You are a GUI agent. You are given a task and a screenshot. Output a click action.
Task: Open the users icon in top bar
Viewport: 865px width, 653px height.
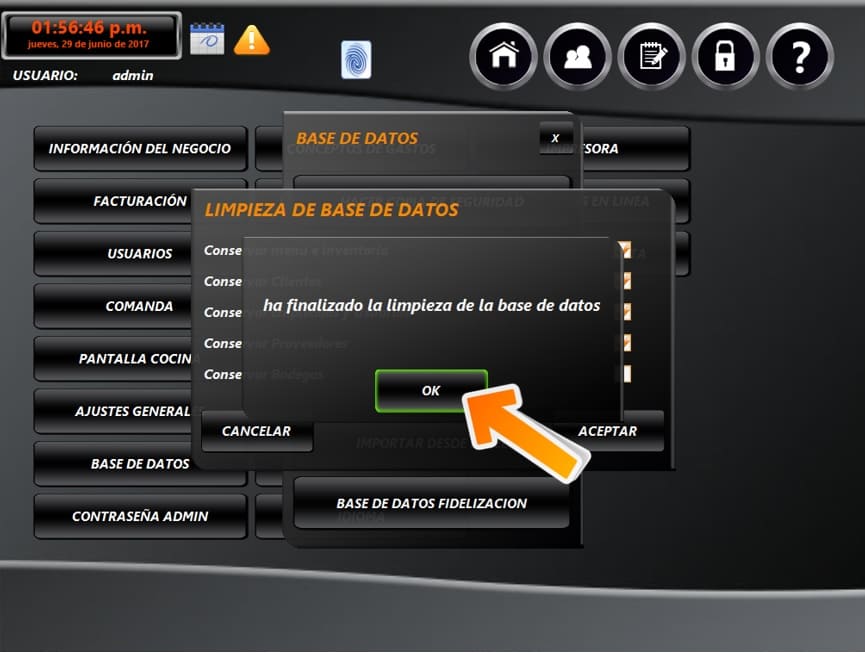pos(577,57)
